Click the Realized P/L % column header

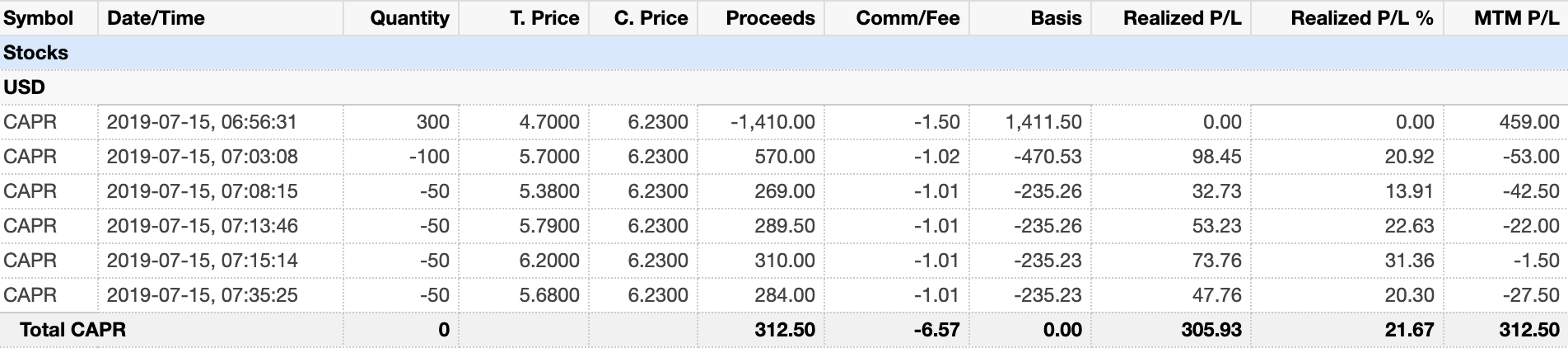click(1362, 18)
